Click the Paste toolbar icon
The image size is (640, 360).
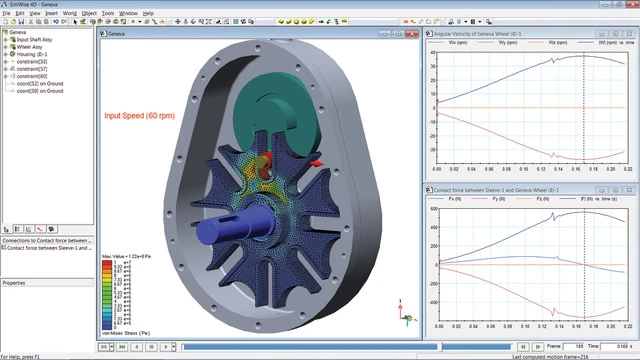pyautogui.click(x=46, y=22)
